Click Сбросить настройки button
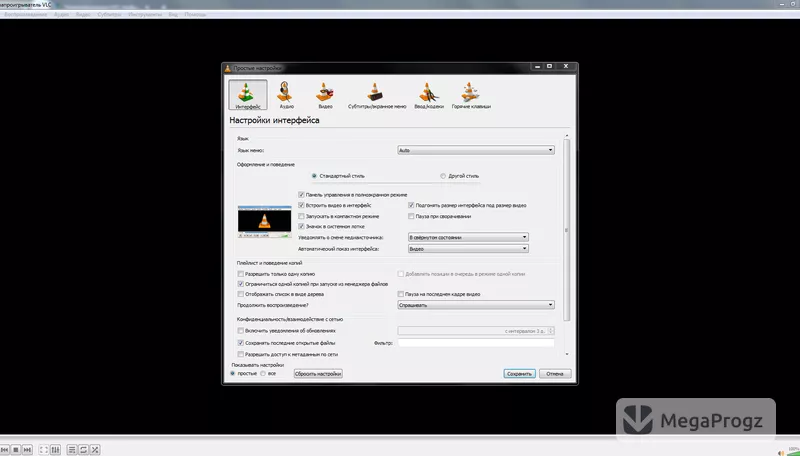The image size is (800, 456). [x=318, y=374]
